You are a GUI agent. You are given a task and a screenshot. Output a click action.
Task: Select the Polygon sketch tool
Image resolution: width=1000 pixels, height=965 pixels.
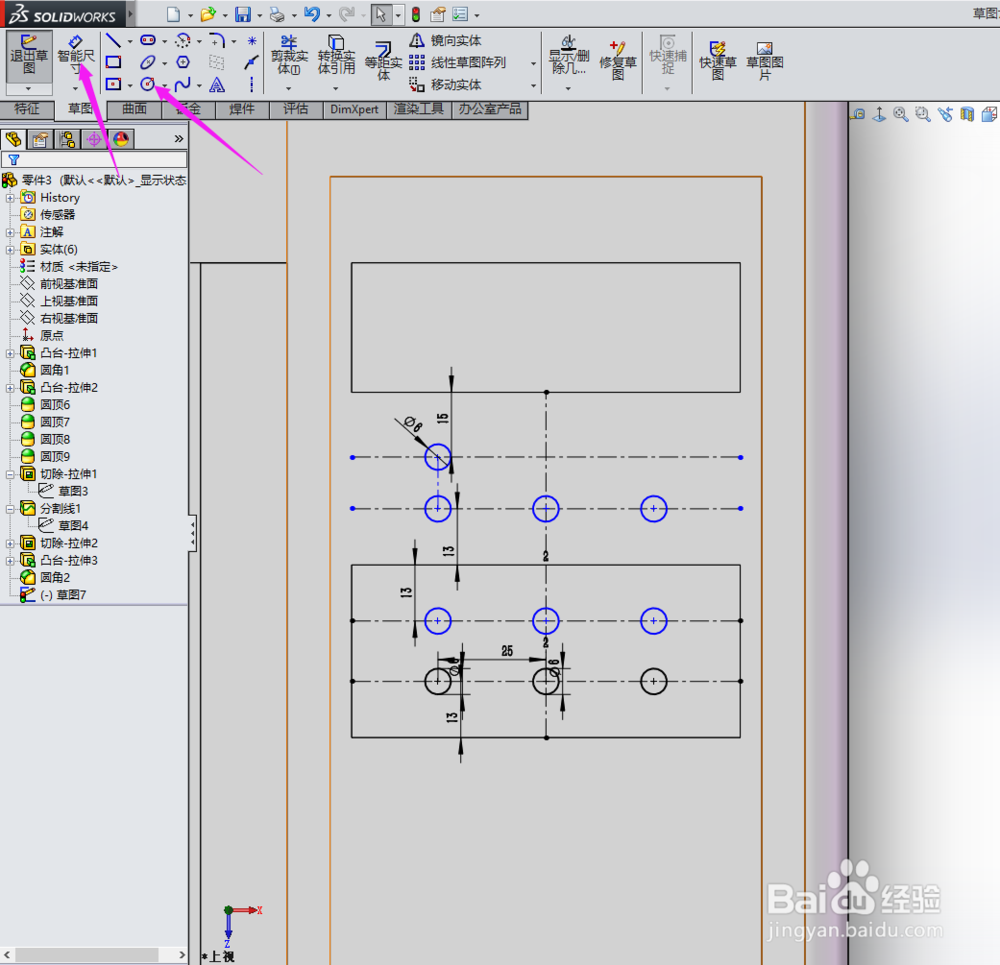tap(183, 62)
